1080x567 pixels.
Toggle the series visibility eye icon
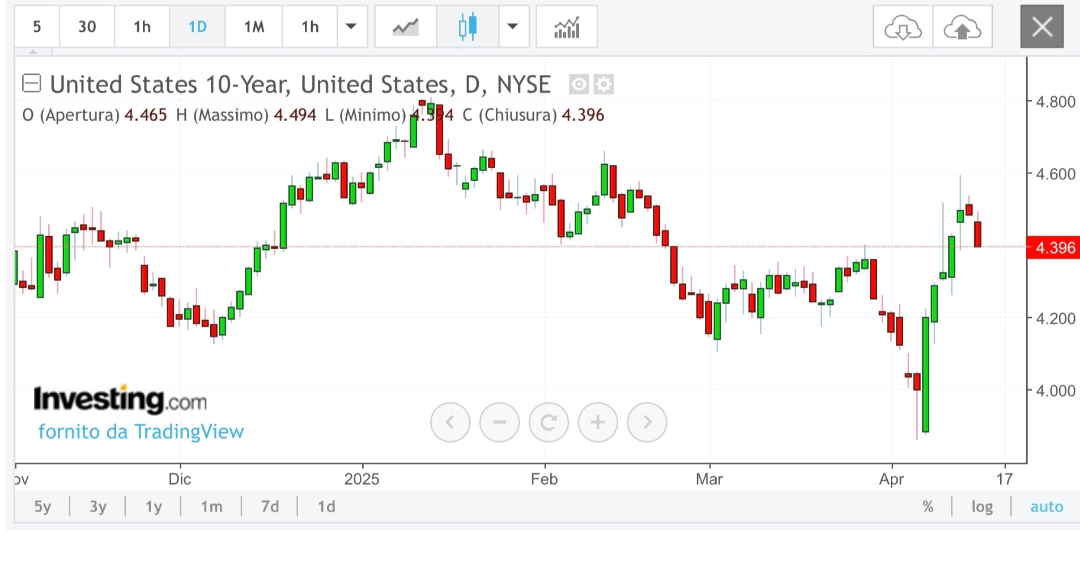(579, 84)
